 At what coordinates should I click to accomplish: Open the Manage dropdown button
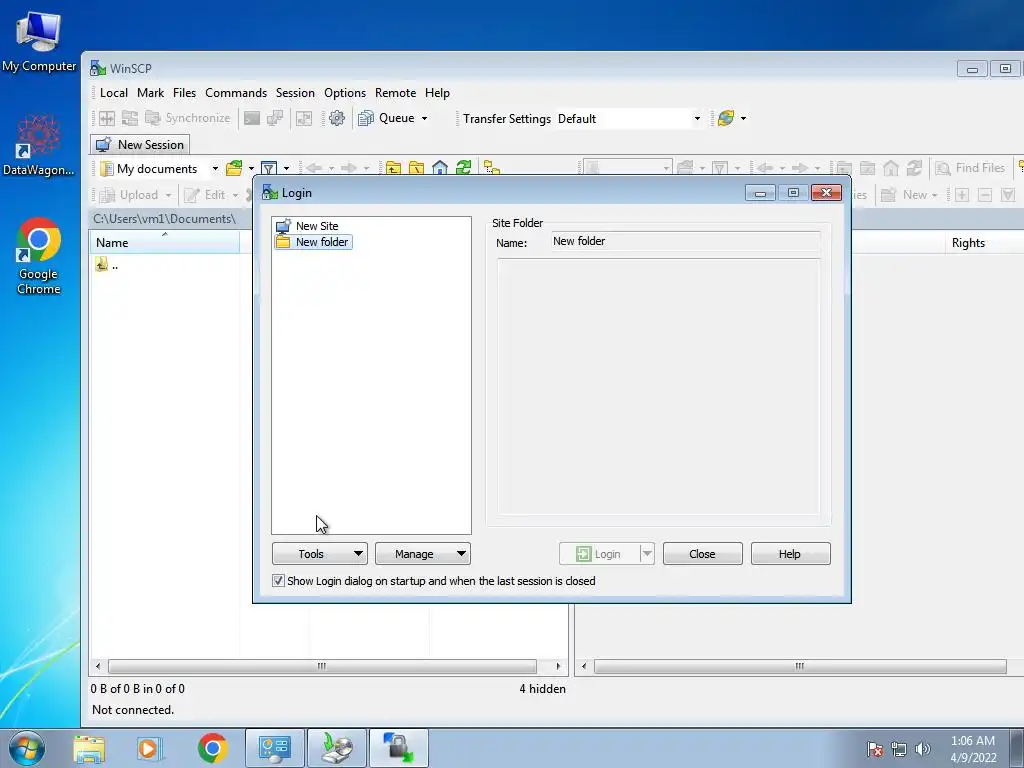(423, 554)
